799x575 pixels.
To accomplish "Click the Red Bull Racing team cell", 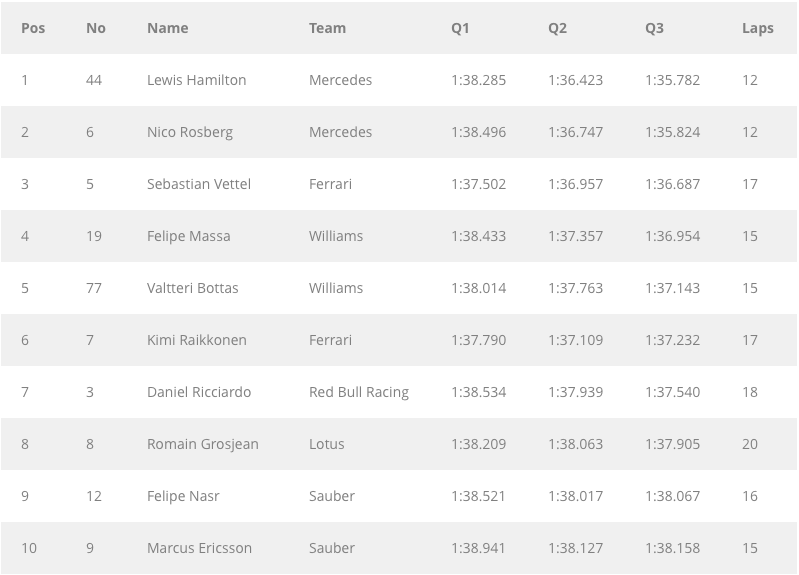I will point(359,392).
